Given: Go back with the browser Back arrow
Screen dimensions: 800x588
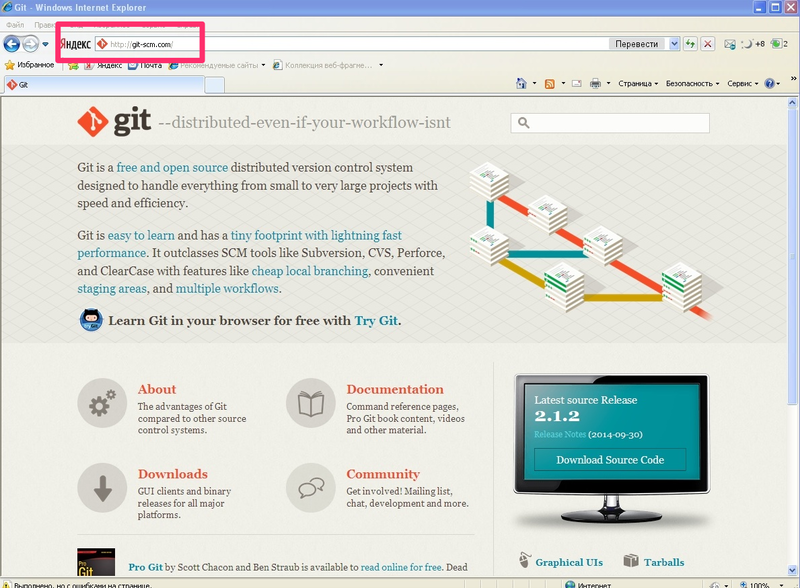Looking at the screenshot, I should point(12,44).
